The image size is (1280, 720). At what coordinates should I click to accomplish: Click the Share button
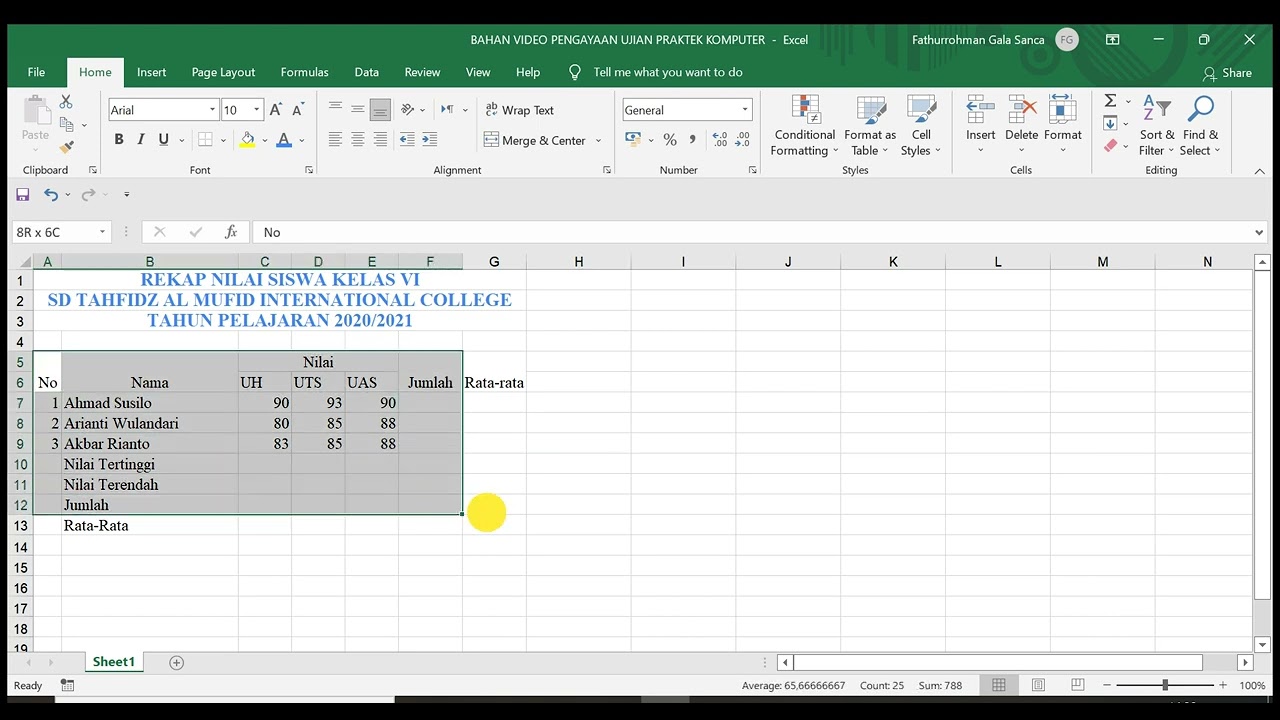[1227, 72]
